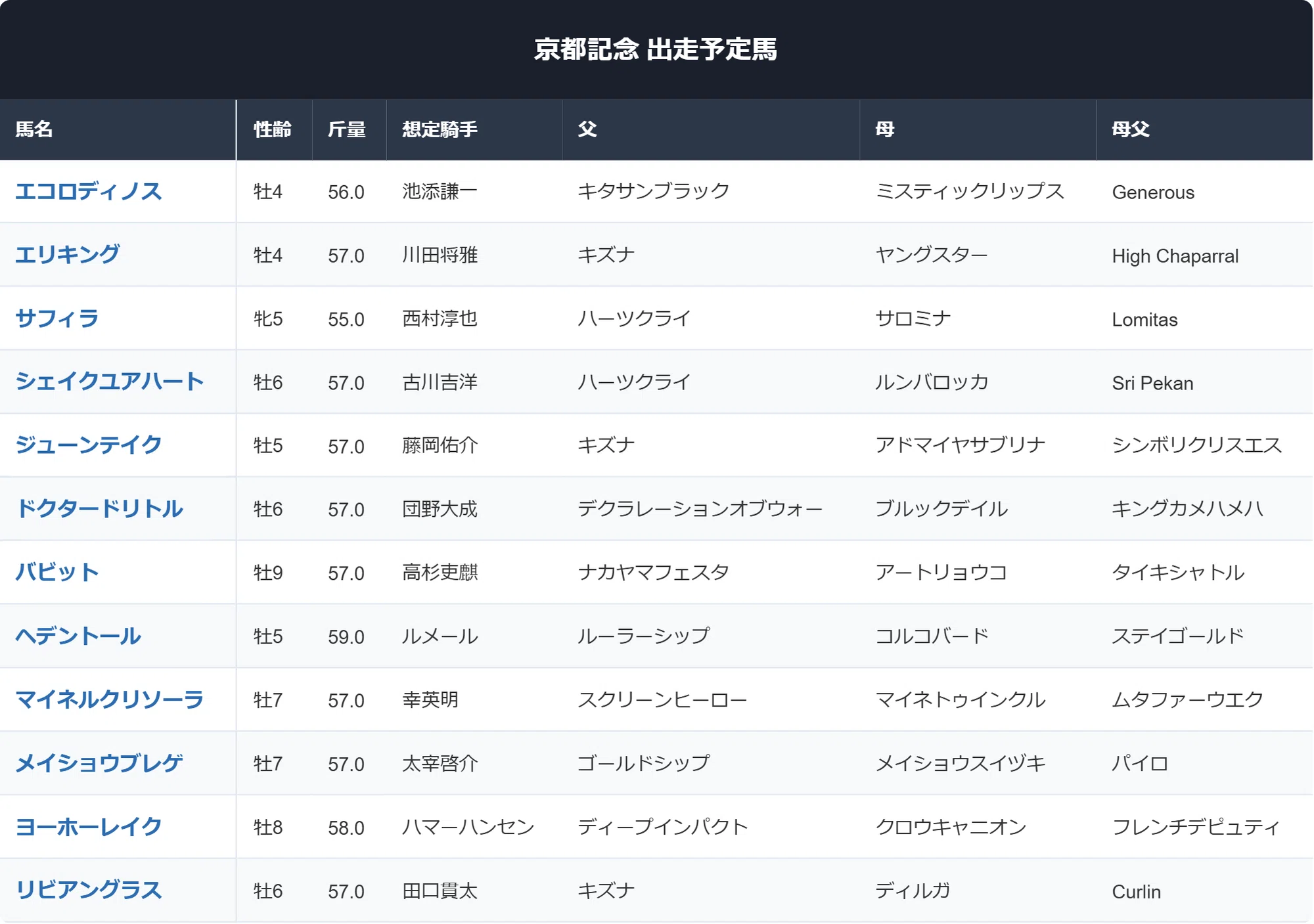Select jockey 川田将雅
Screen dimensions: 1314x924
coord(440,255)
